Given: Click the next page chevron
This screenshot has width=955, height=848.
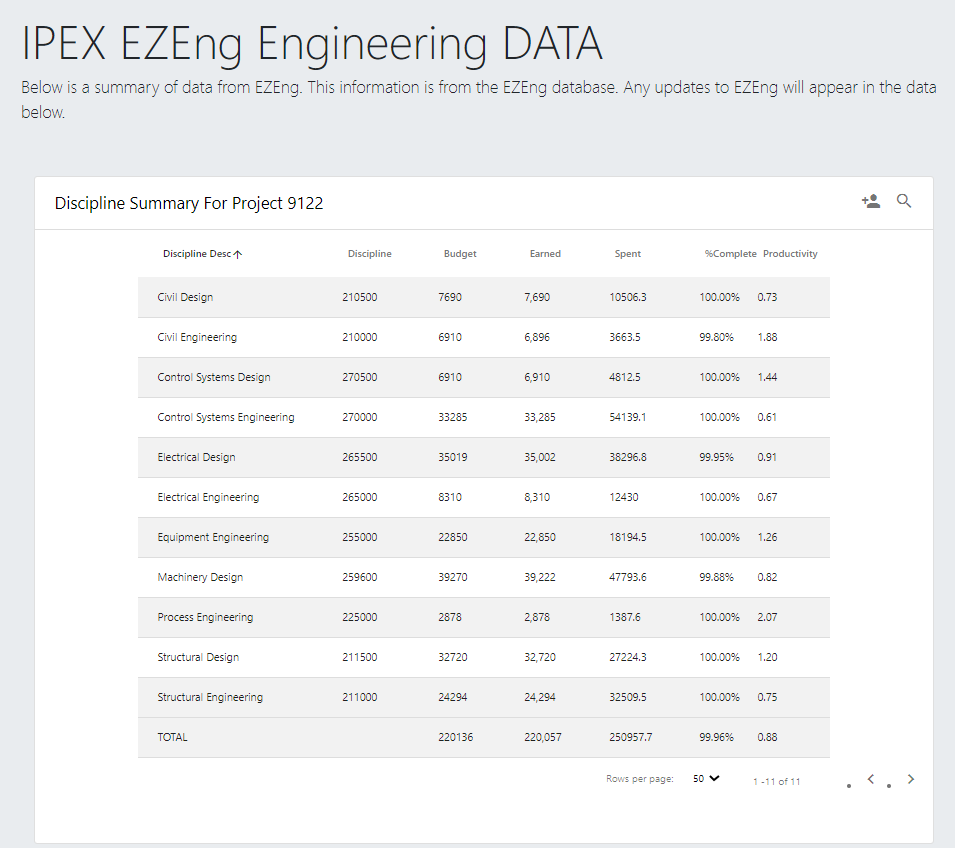Looking at the screenshot, I should tap(910, 779).
